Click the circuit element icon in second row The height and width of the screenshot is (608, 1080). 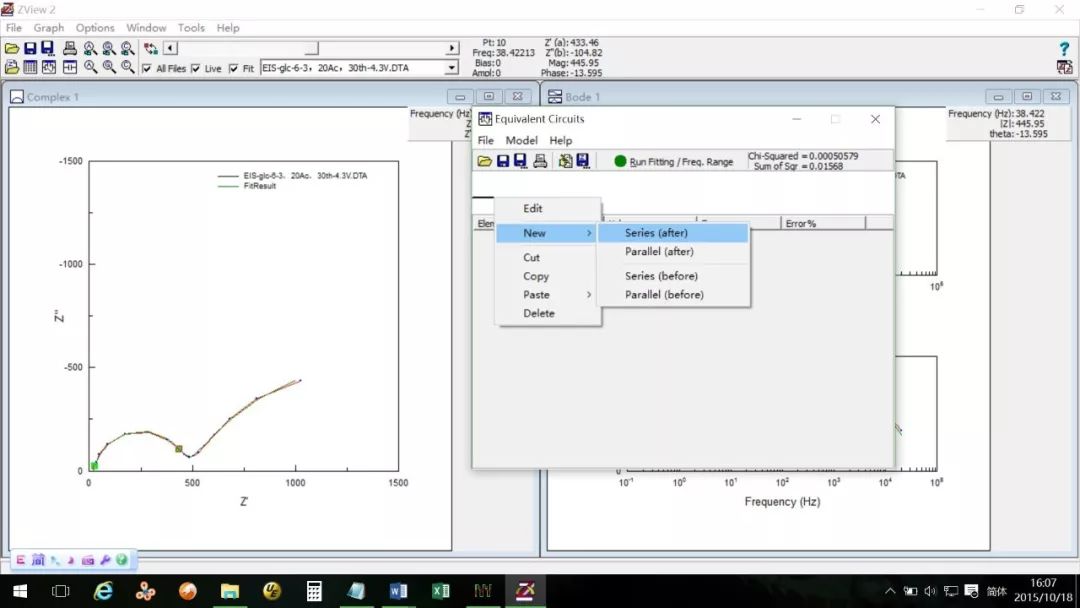(70, 67)
